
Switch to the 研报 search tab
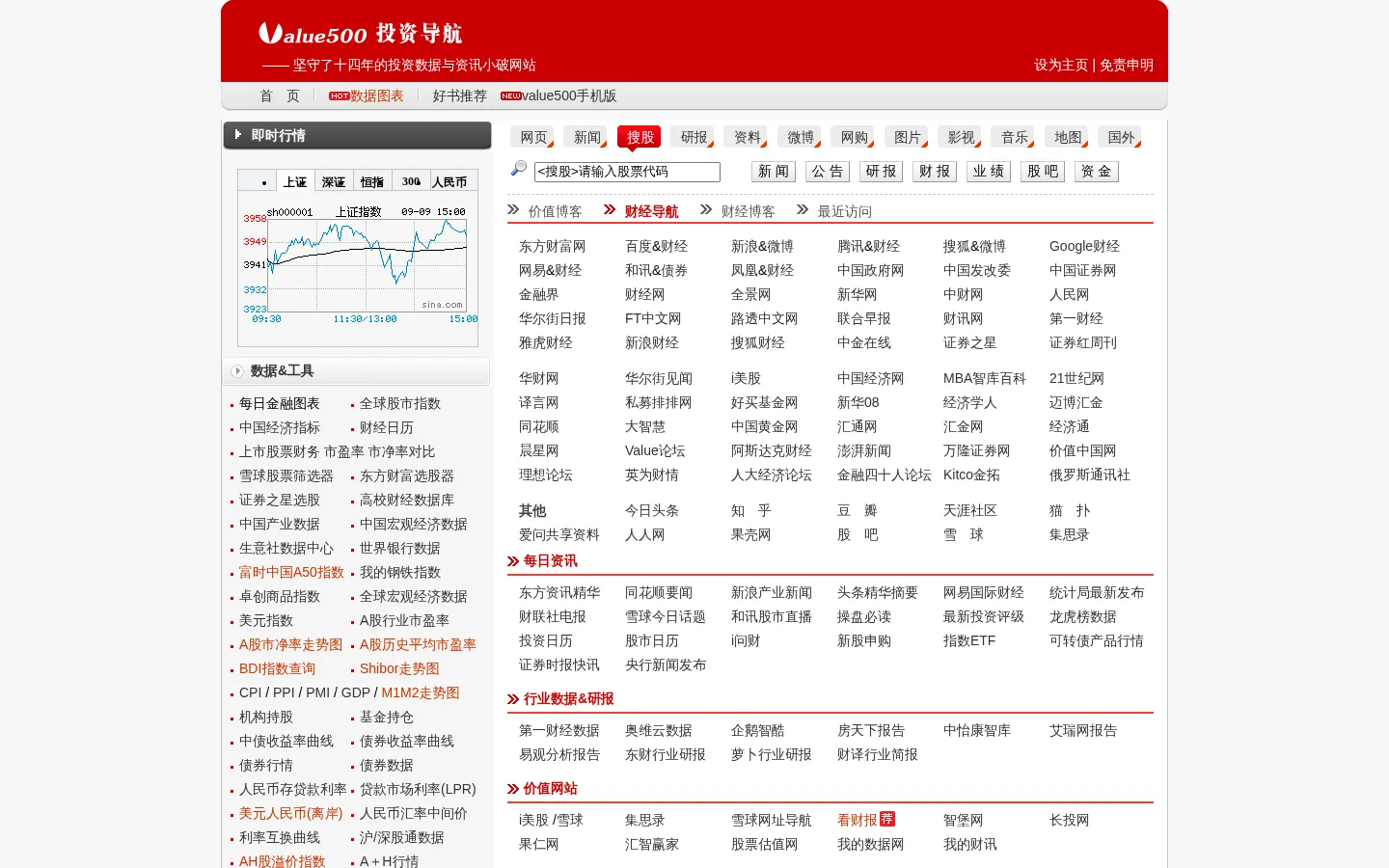[x=693, y=137]
